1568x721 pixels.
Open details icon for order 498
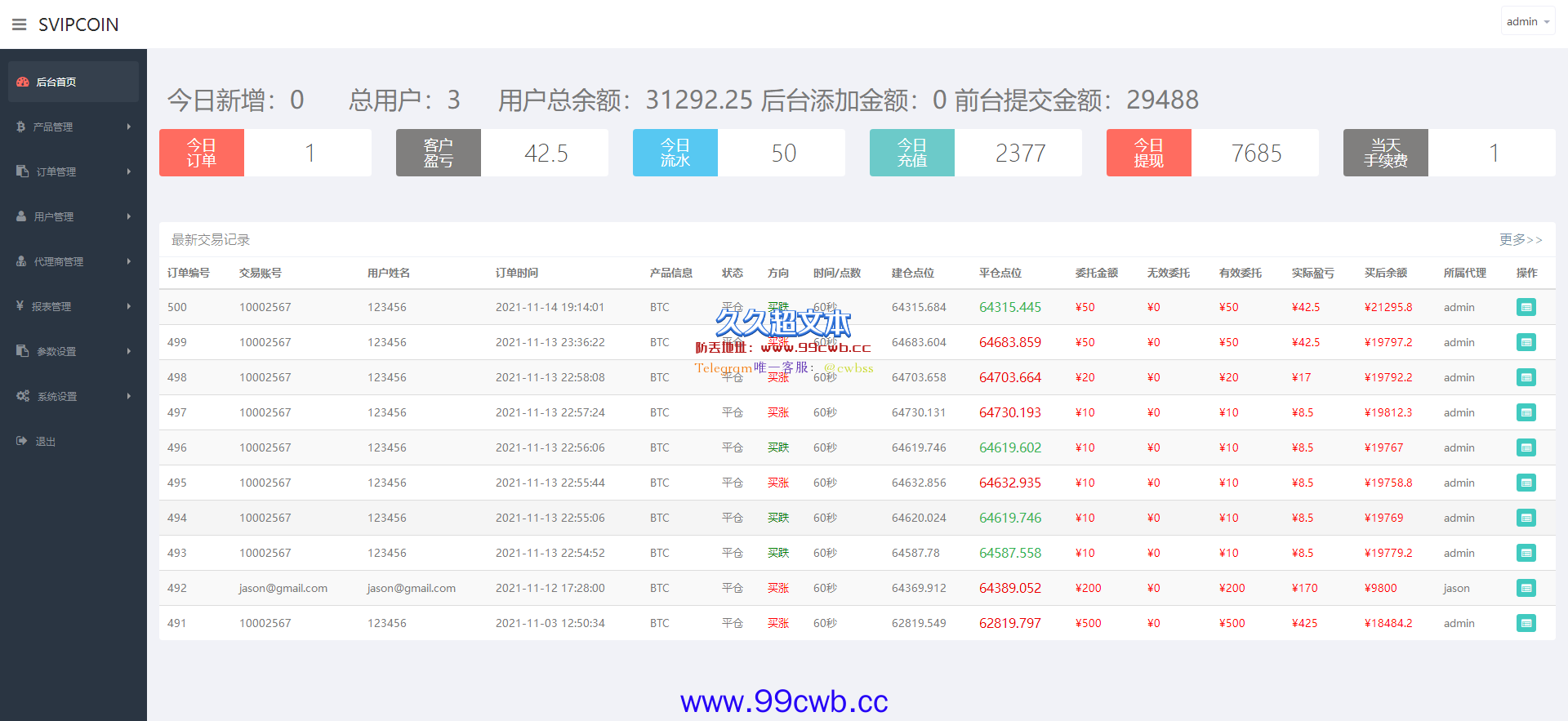1526,377
